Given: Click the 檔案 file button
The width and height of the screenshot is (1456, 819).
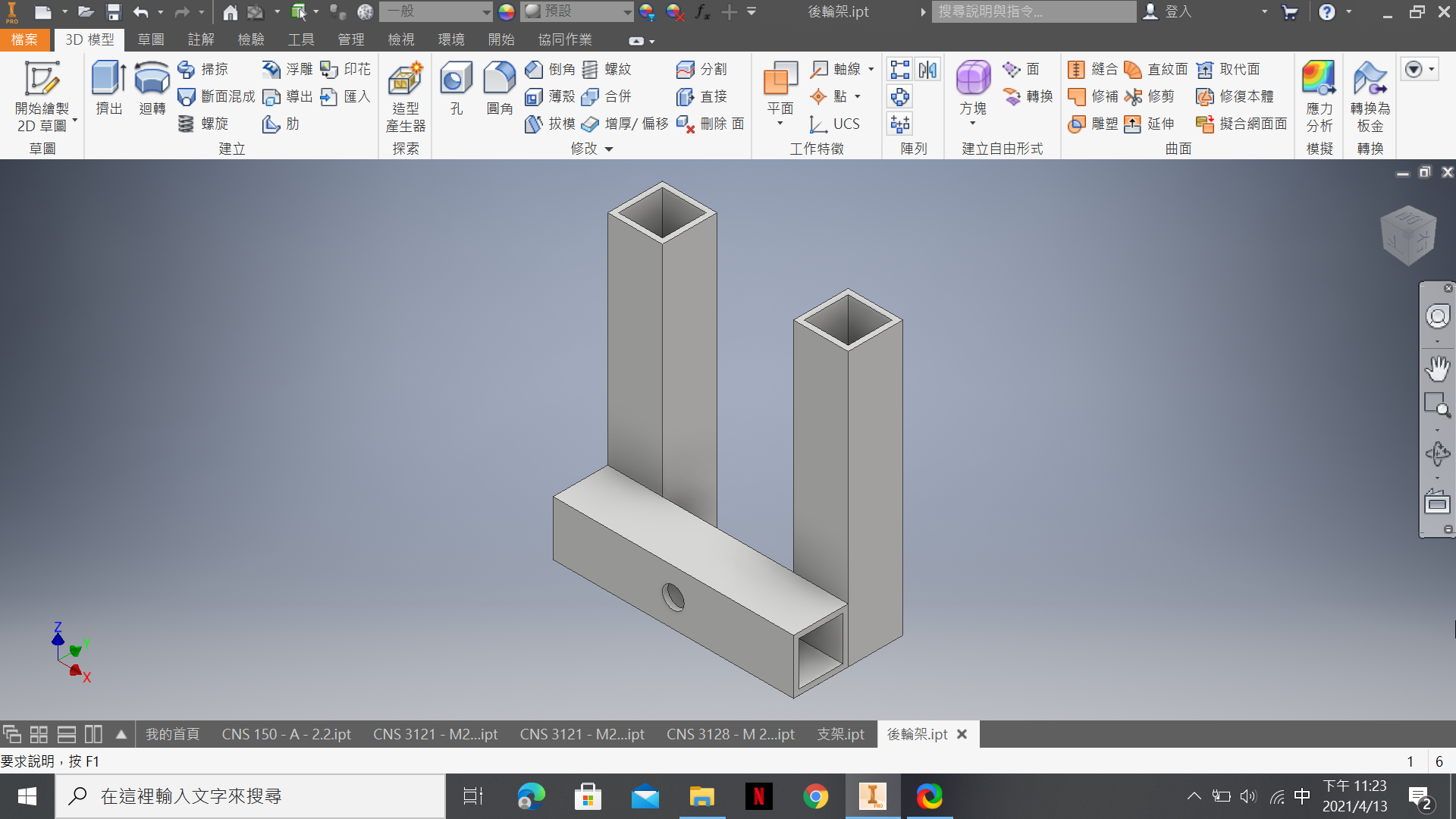Looking at the screenshot, I should pyautogui.click(x=24, y=39).
